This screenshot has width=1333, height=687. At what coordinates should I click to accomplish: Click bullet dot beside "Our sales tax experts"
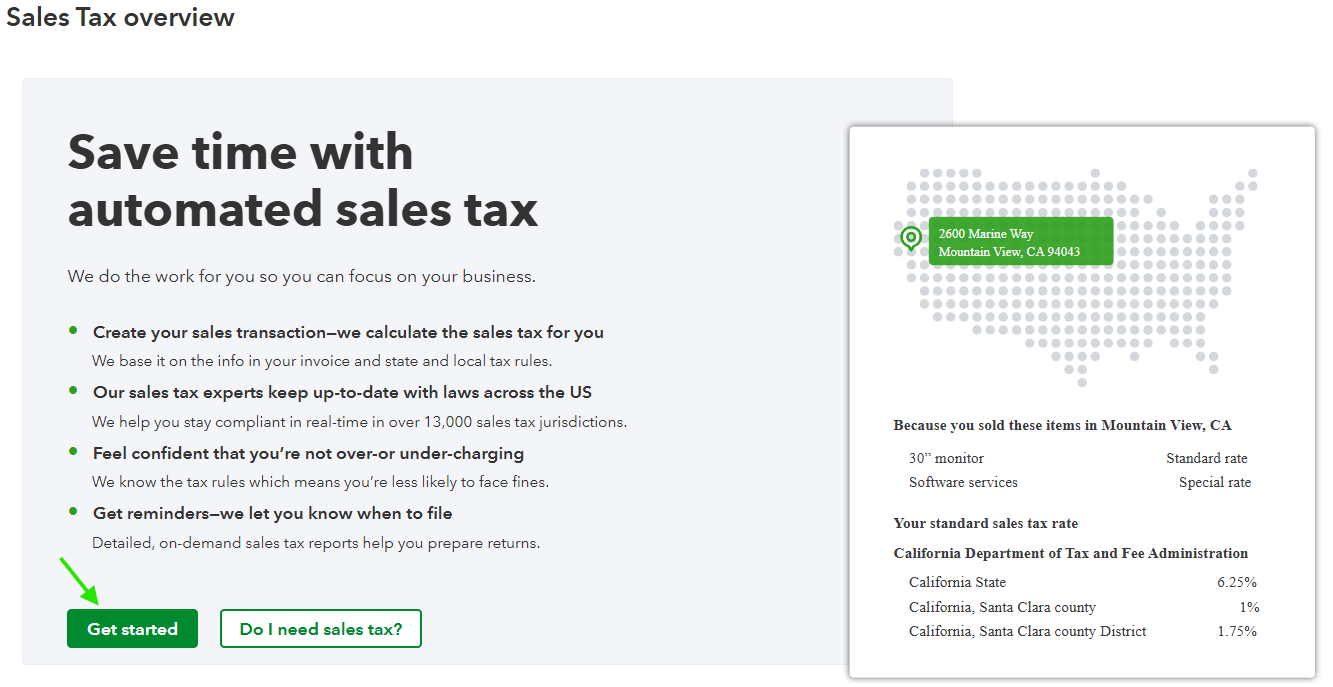click(x=73, y=390)
